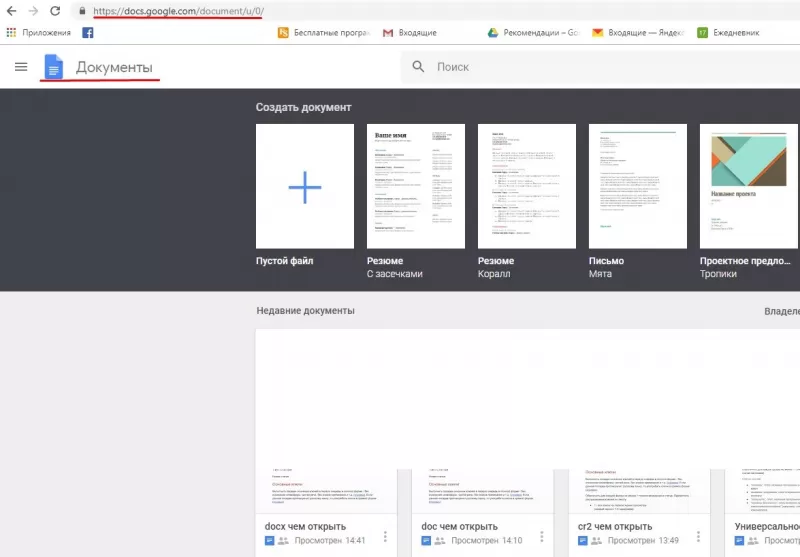Click the docs.google.com URL in the address bar

[179, 11]
